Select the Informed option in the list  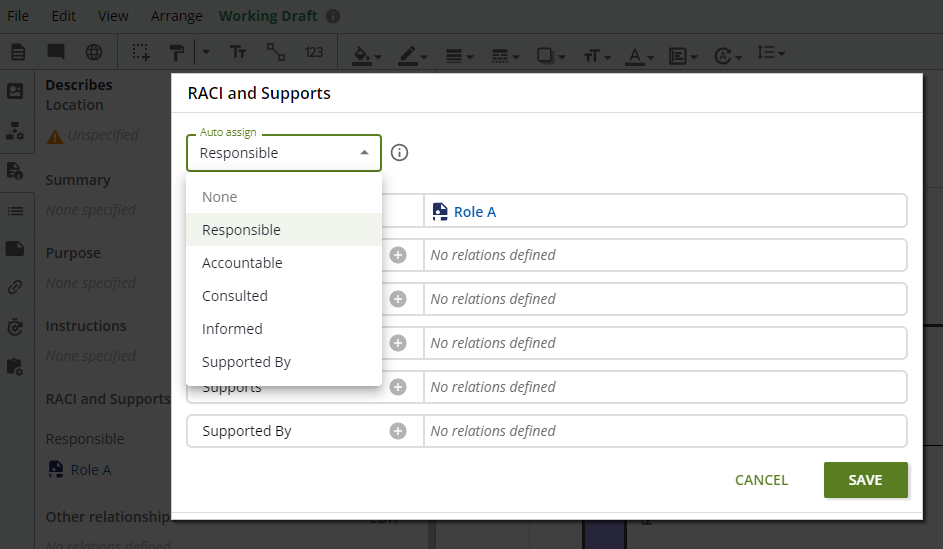(232, 329)
